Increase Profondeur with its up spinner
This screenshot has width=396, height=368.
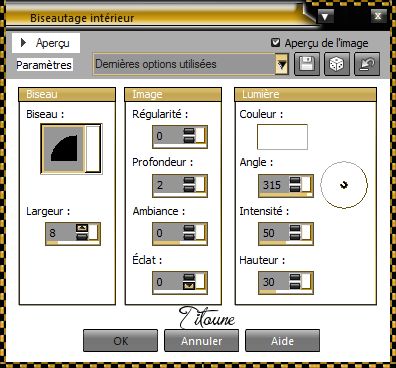pyautogui.click(x=189, y=181)
